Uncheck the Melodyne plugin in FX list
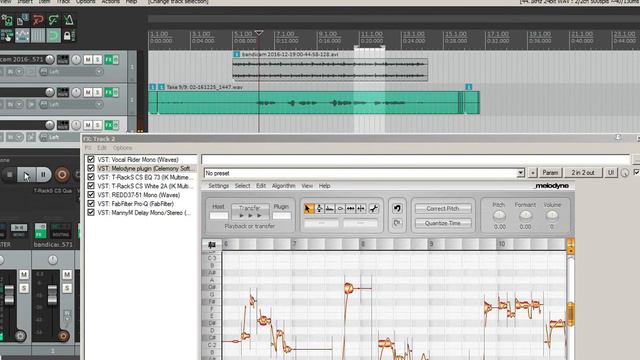 pyautogui.click(x=91, y=168)
